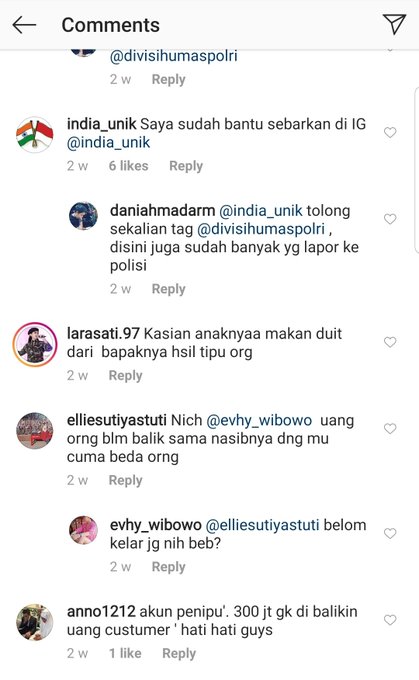419x680 pixels.
Task: View 1 like on anno1212's comment
Action: [x=125, y=653]
